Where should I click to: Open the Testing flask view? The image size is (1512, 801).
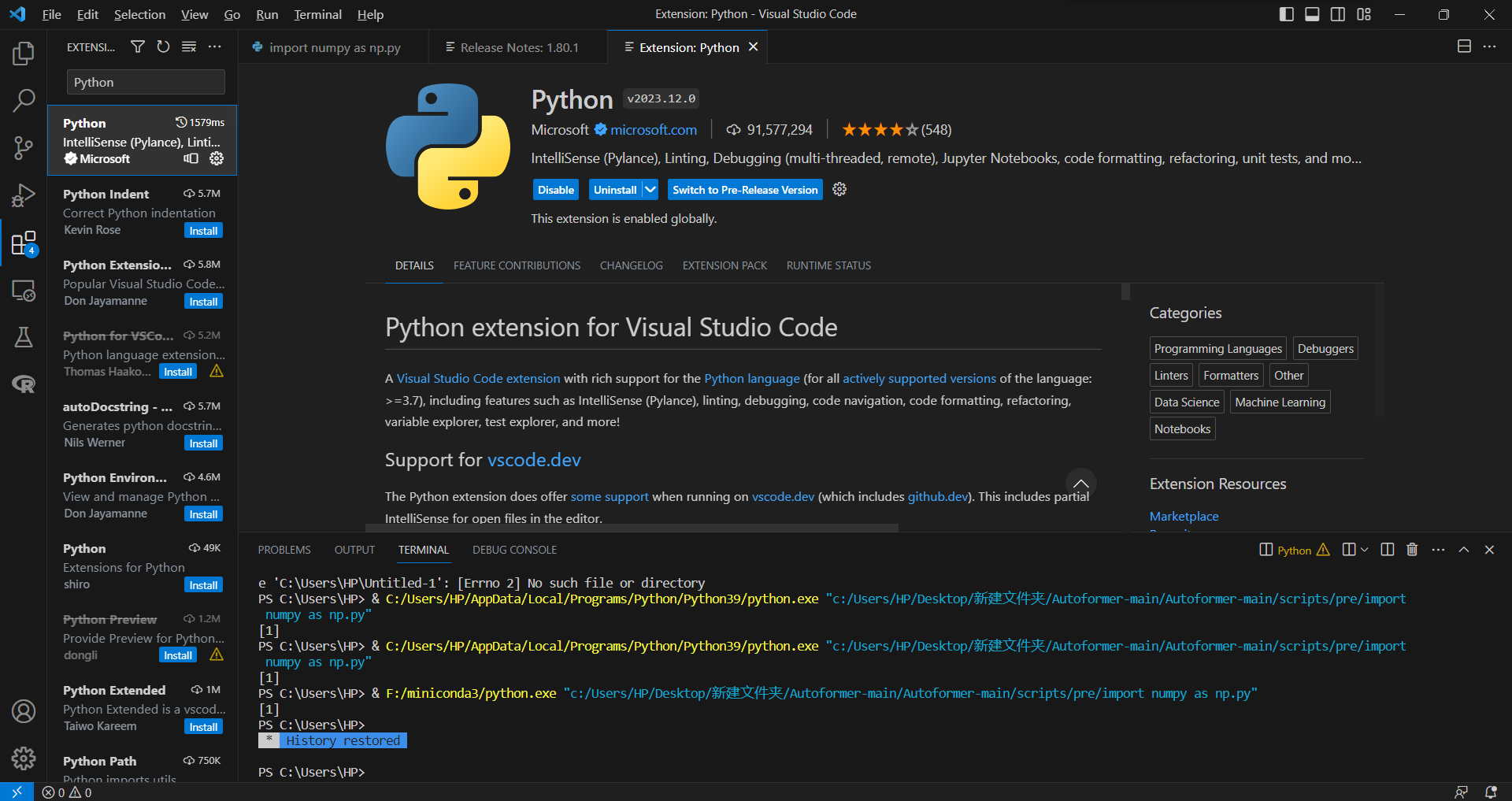(x=24, y=337)
